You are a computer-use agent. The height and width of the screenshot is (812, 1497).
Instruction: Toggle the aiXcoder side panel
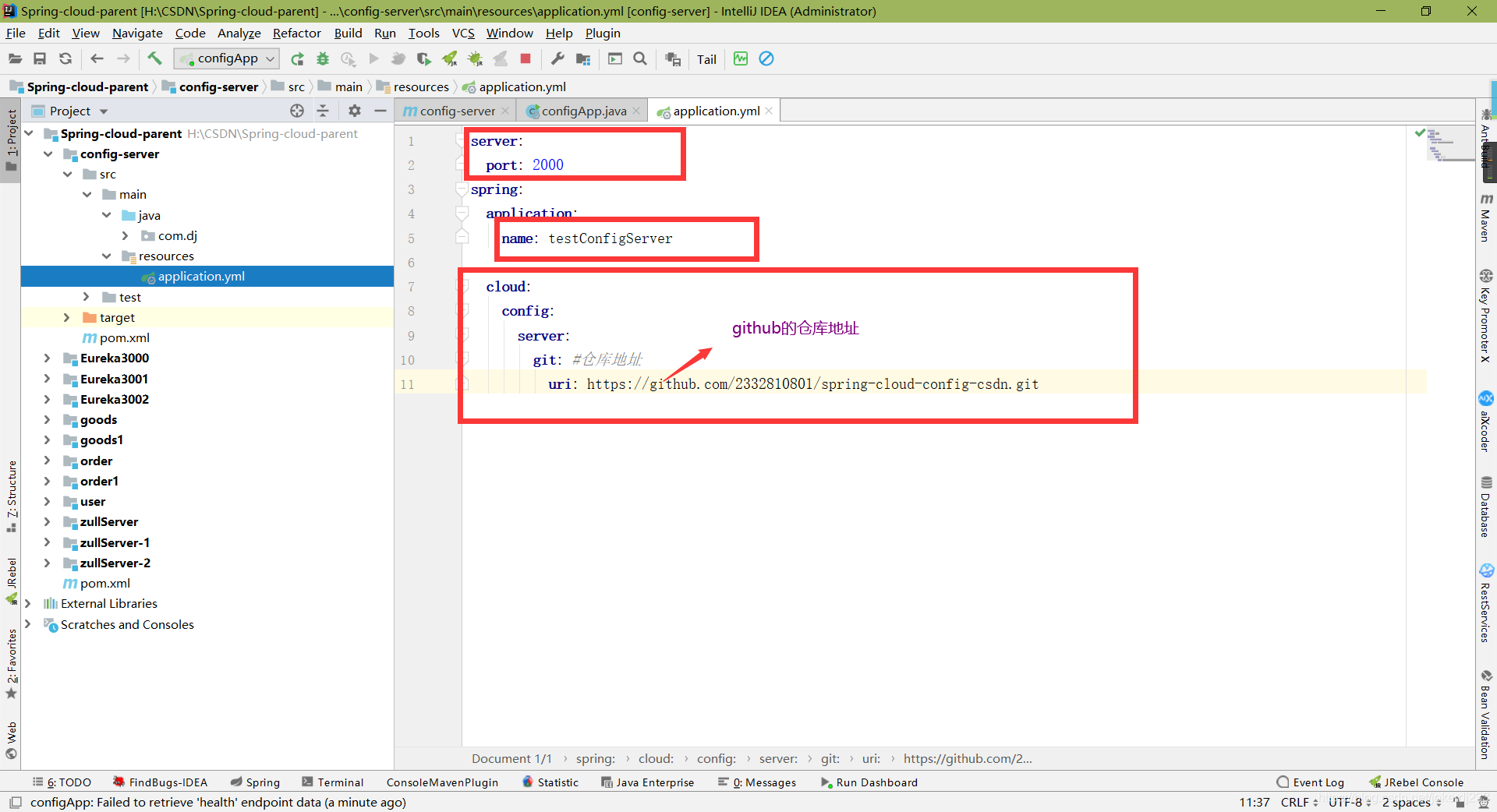point(1486,422)
